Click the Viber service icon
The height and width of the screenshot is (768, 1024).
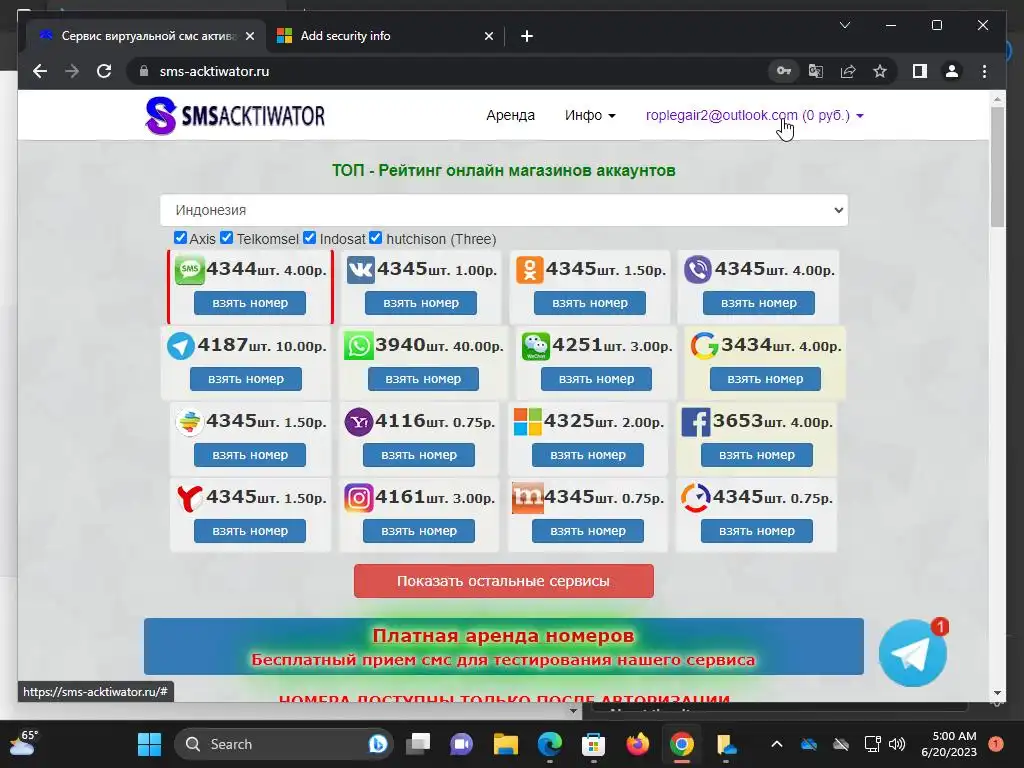[698, 270]
